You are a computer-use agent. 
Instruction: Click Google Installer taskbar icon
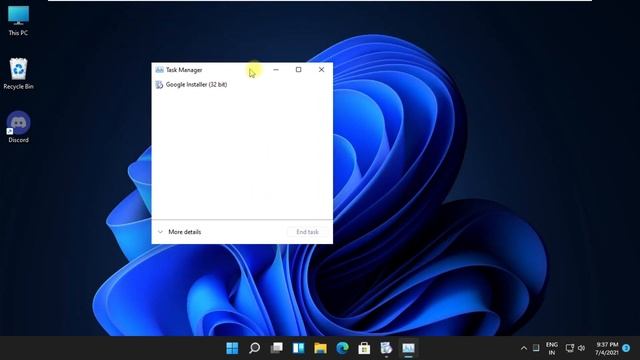[x=386, y=348]
